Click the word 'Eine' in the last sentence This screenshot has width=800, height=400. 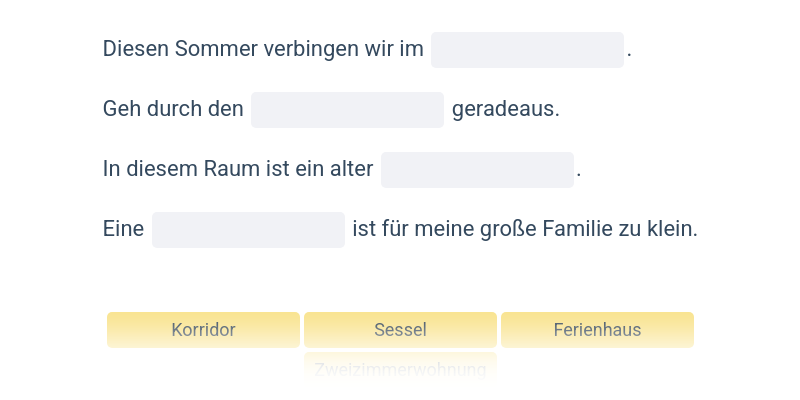123,229
